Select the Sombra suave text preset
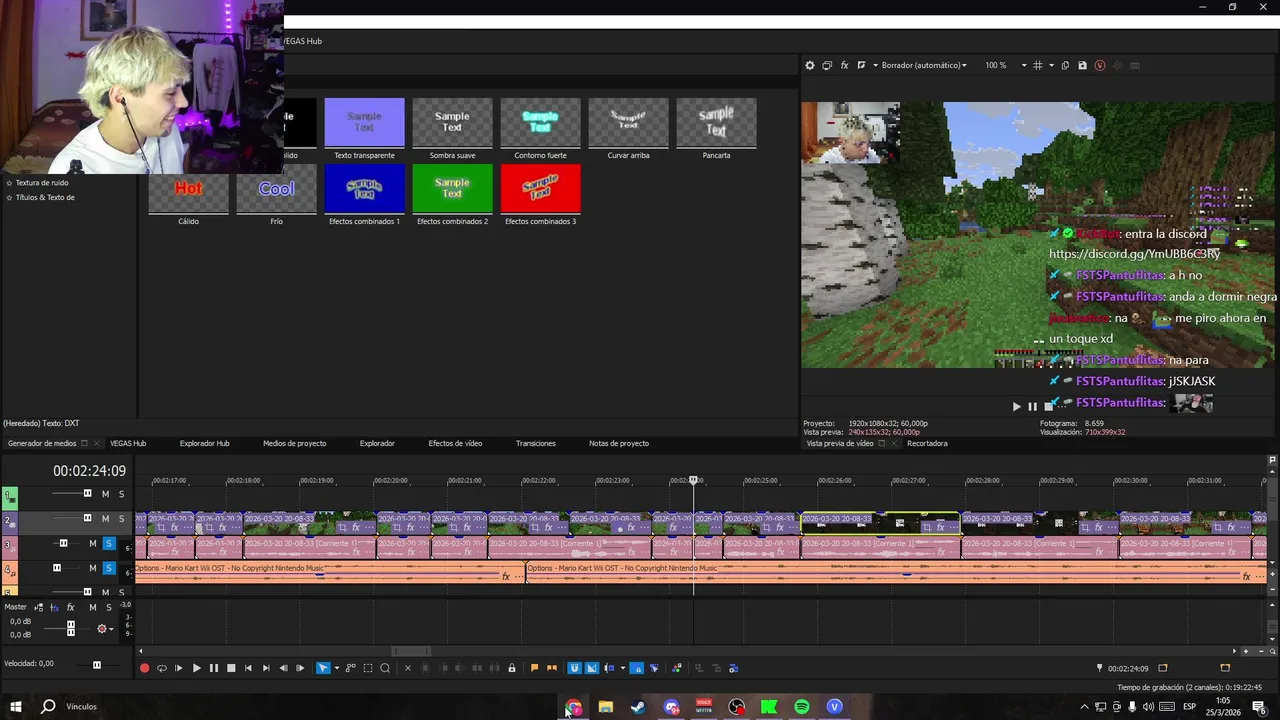Image resolution: width=1280 pixels, height=720 pixels. [452, 129]
